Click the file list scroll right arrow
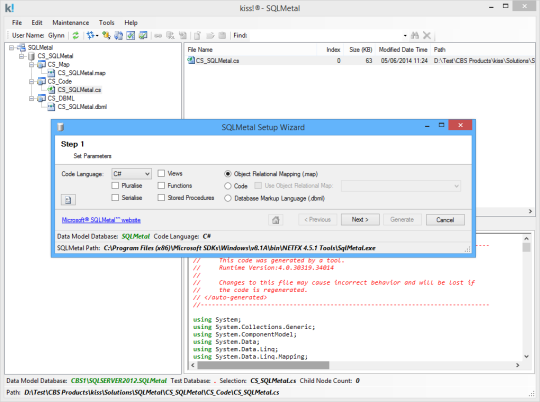 (x=530, y=211)
